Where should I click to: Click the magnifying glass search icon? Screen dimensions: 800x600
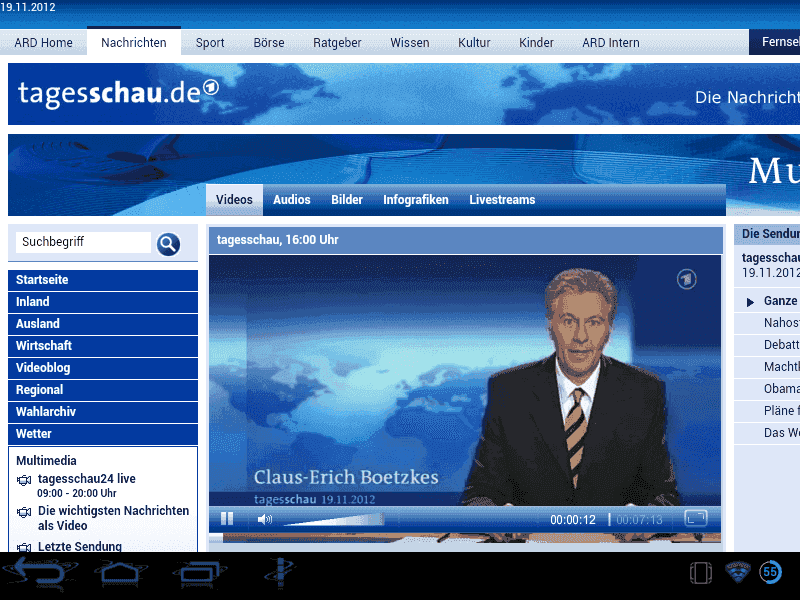168,244
